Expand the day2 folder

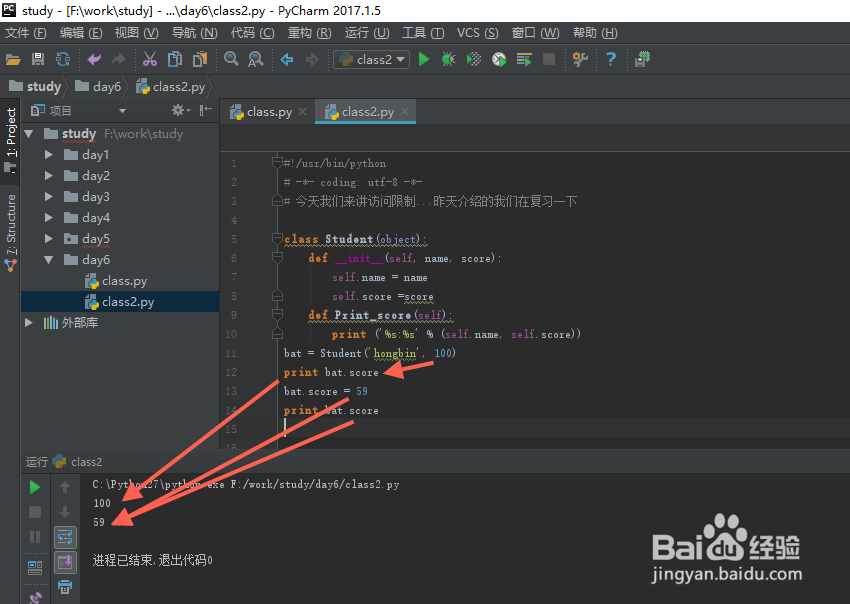pyautogui.click(x=48, y=176)
